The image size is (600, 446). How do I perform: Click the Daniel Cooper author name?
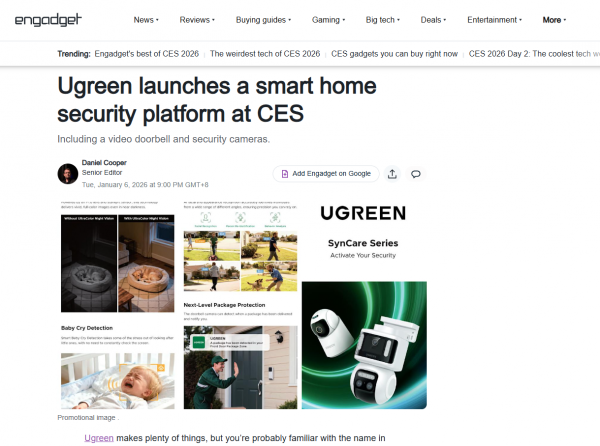tap(104, 163)
